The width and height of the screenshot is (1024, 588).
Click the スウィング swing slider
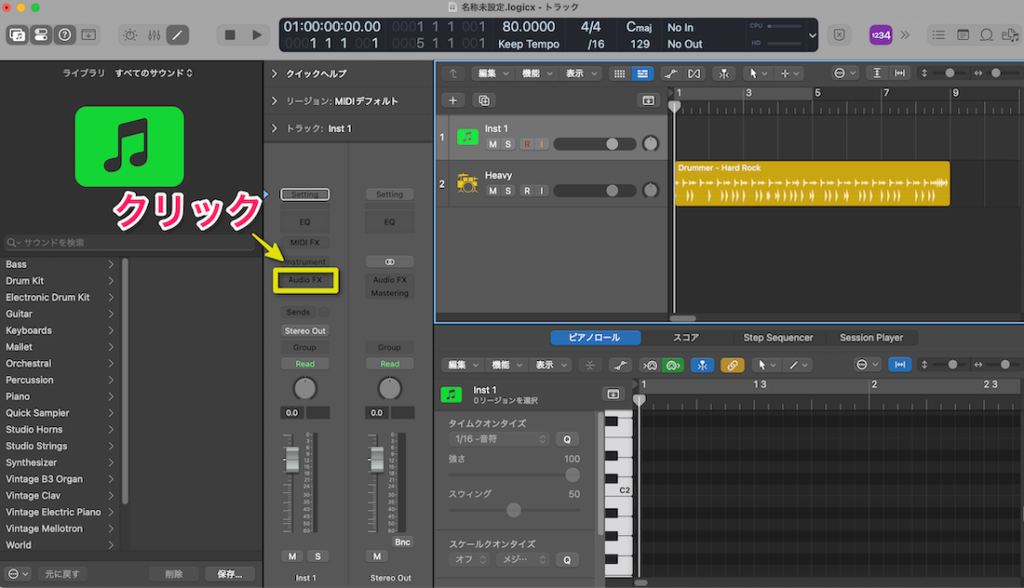514,510
